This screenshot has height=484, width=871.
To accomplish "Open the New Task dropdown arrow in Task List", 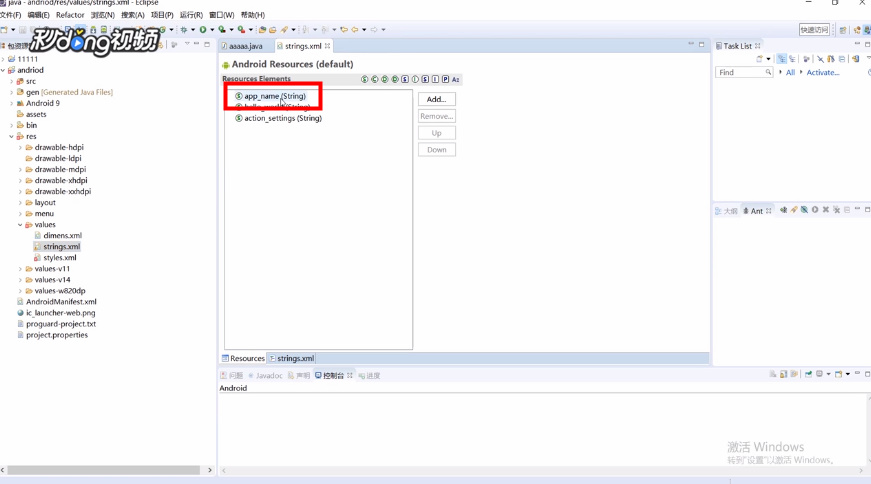I will click(x=768, y=59).
